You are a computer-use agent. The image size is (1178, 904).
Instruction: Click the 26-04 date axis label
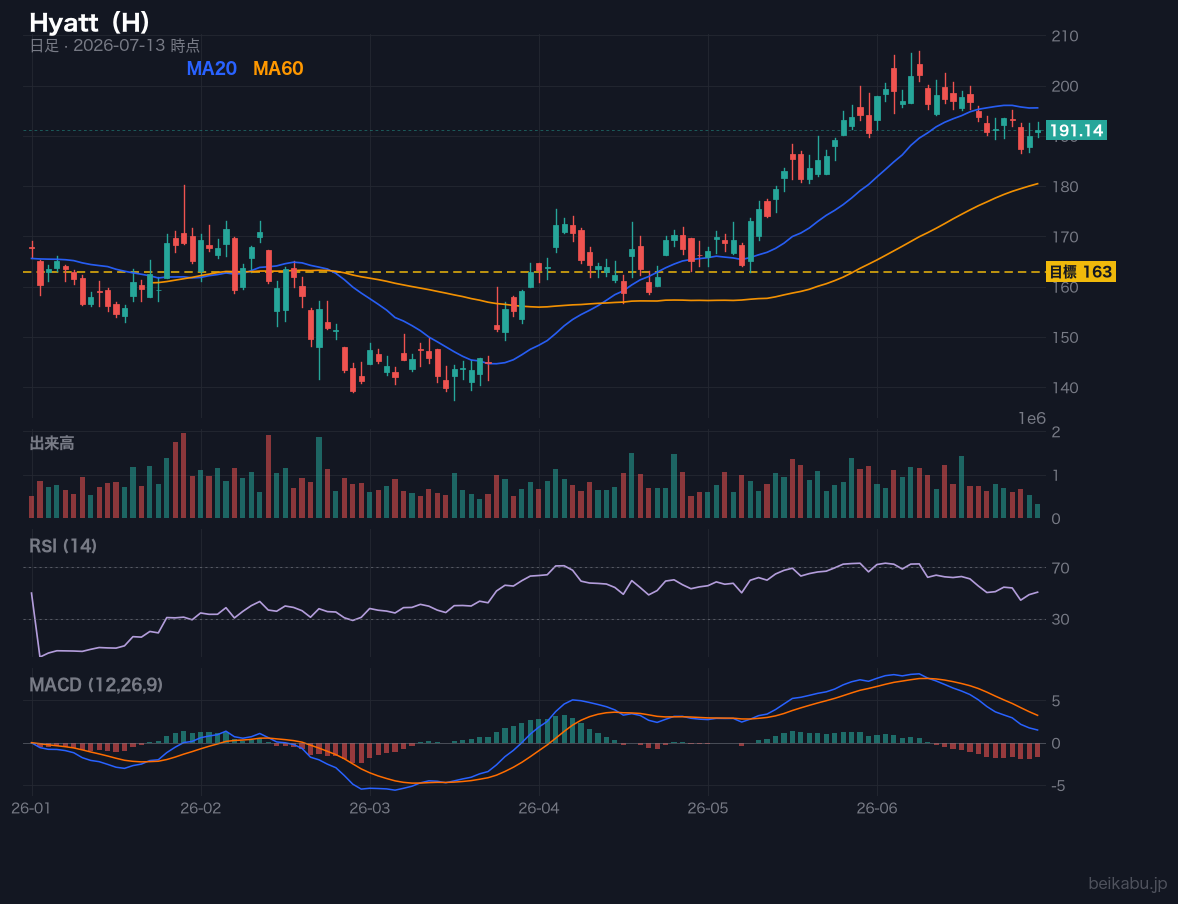(539, 809)
